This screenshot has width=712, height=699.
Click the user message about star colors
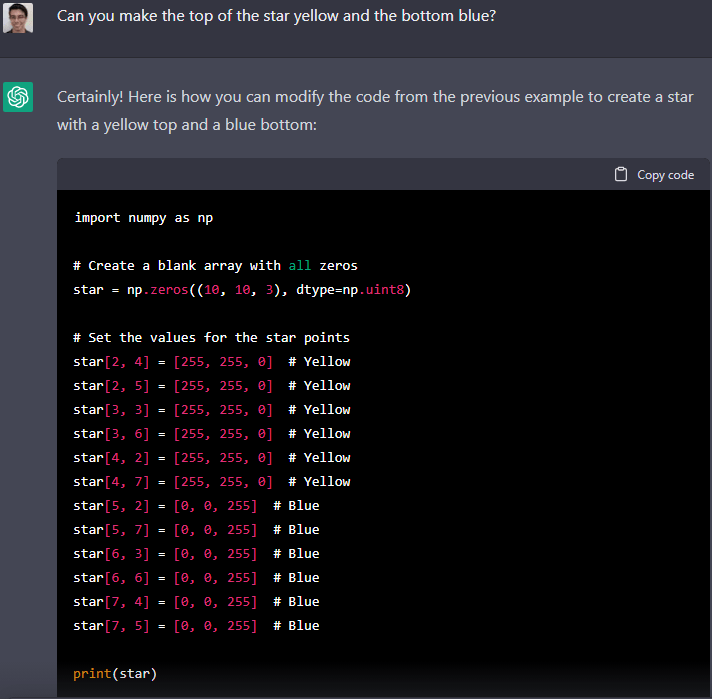pyautogui.click(x=276, y=17)
